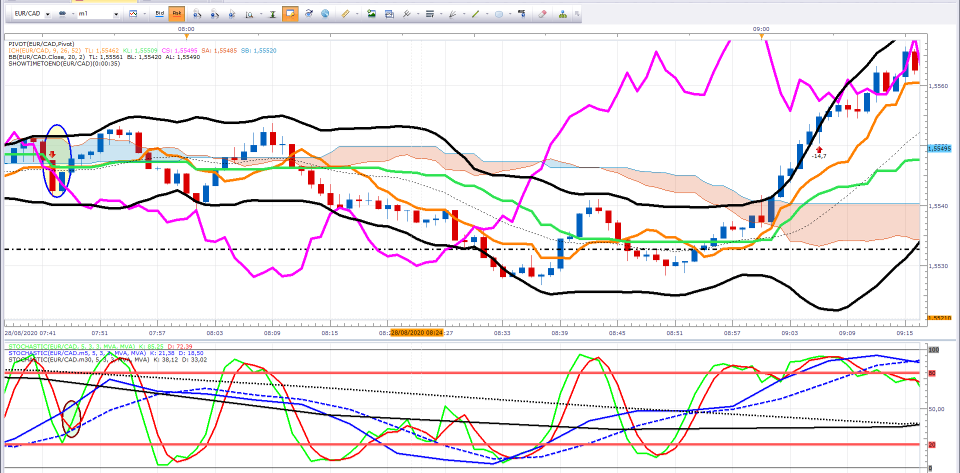Open the toolbar overflow arrow
Screen dimensions: 960x473
(x=577, y=13)
